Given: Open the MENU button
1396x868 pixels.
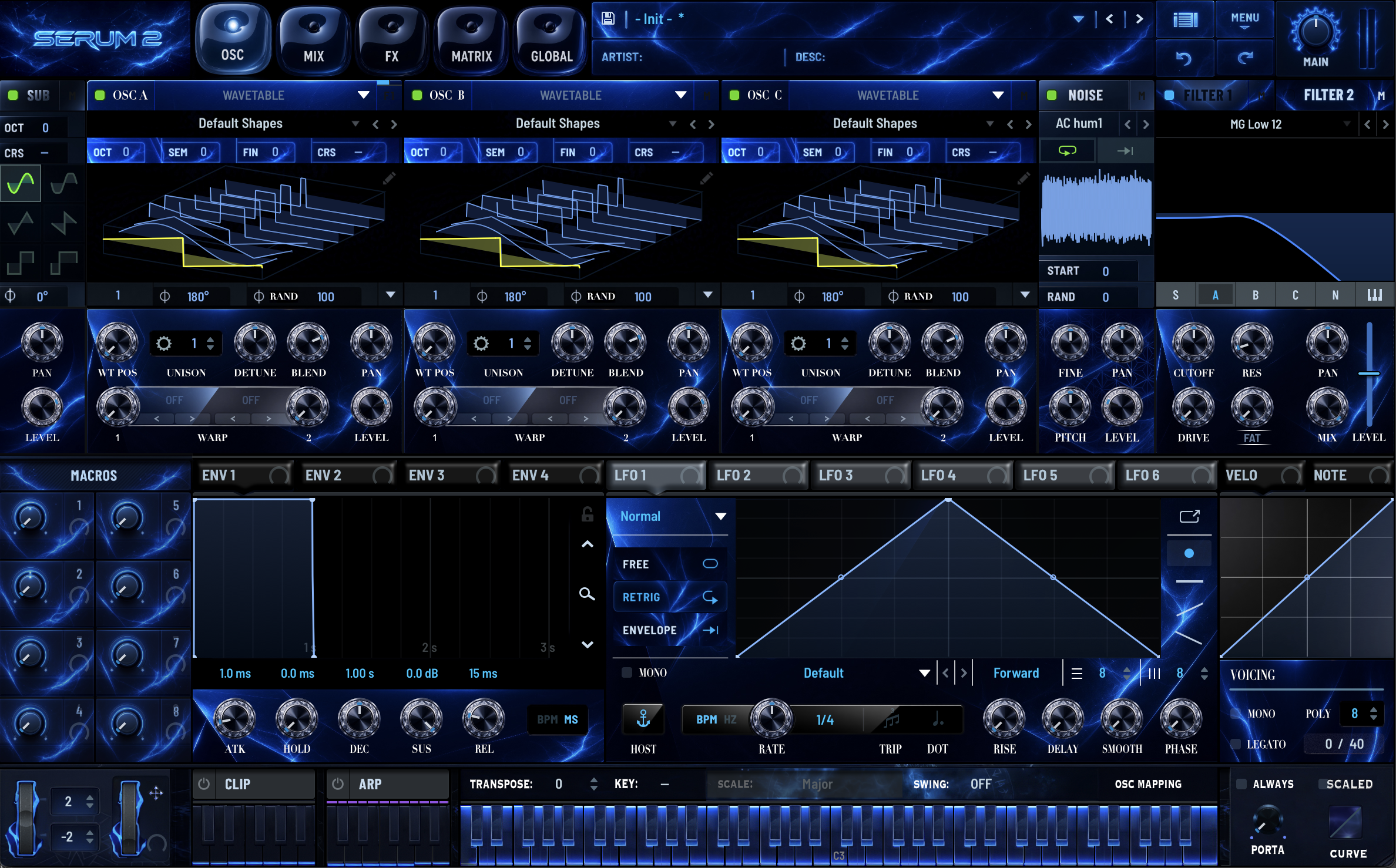Looking at the screenshot, I should pyautogui.click(x=1244, y=20).
